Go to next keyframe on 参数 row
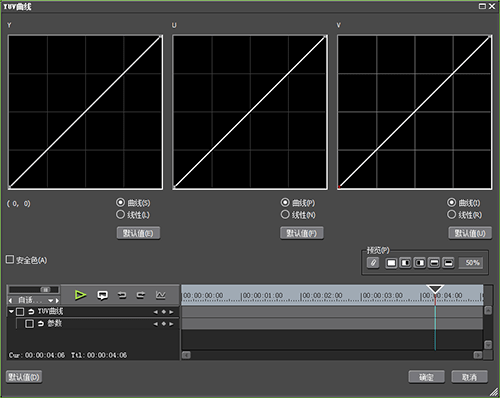 click(x=171, y=324)
